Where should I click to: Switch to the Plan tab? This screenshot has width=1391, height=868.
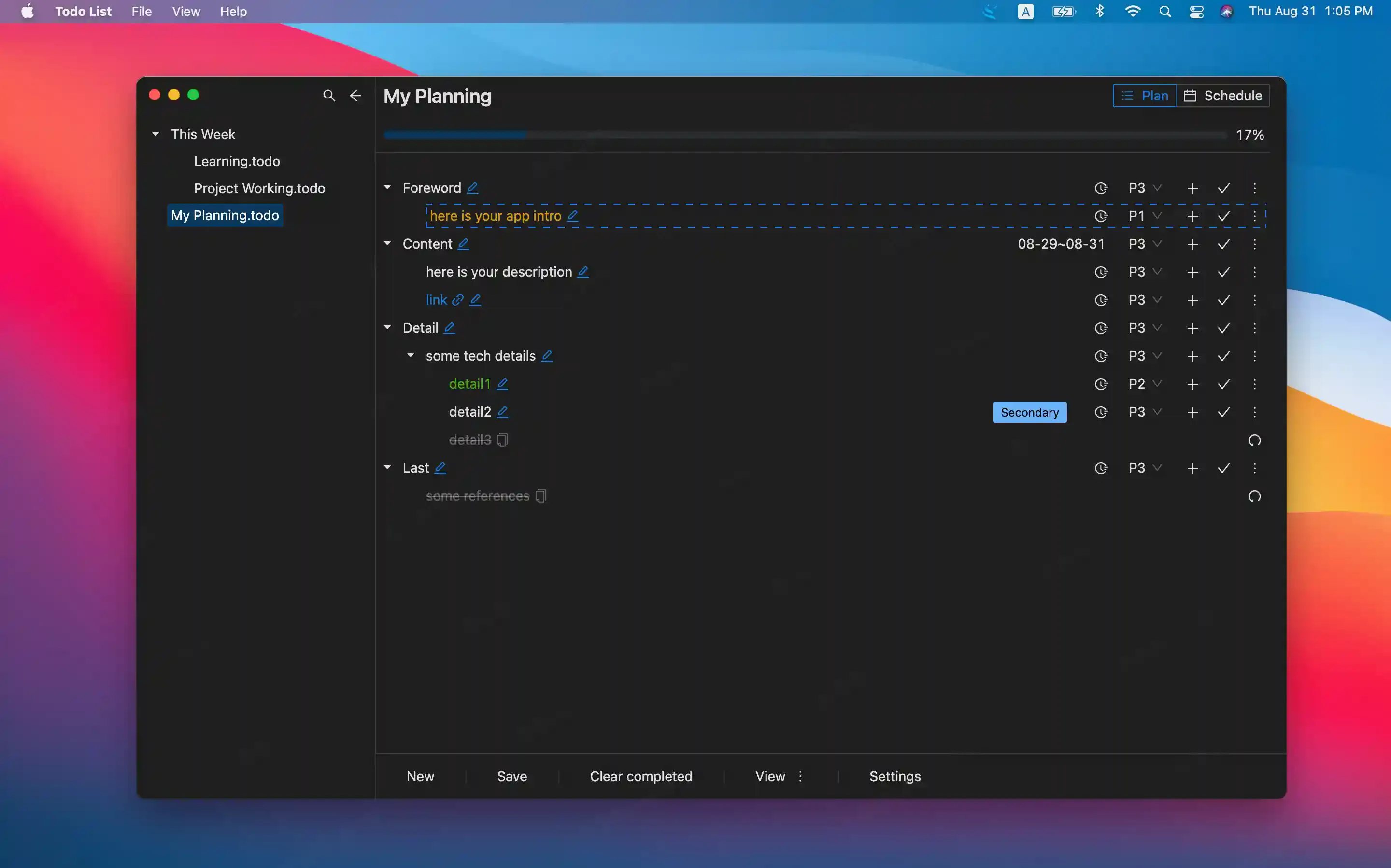pos(1145,96)
